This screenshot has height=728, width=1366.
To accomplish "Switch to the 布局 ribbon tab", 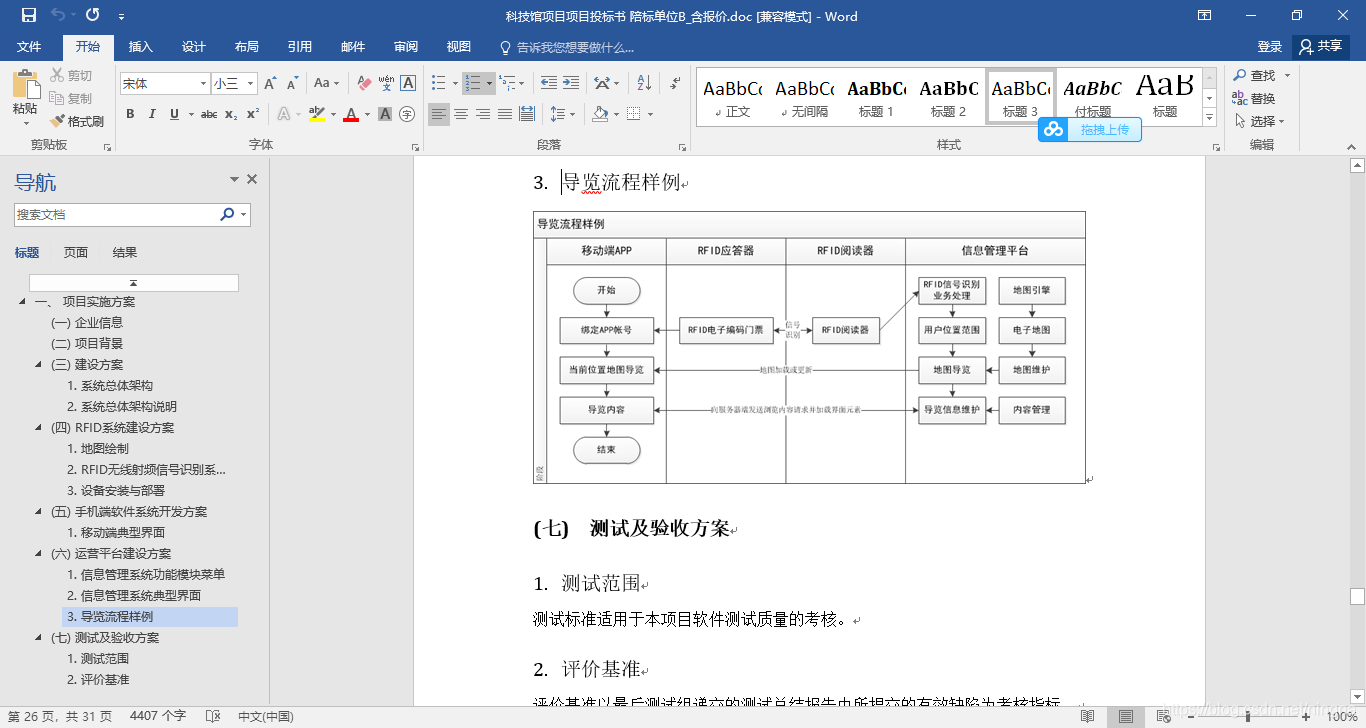I will pos(246,47).
